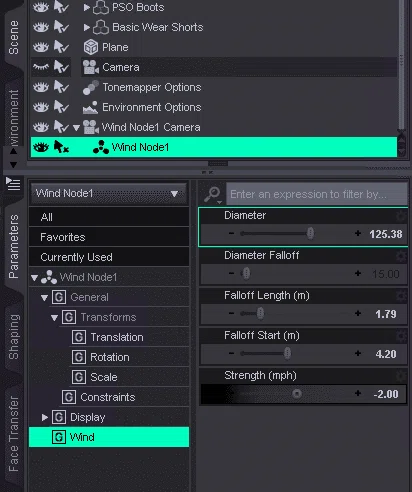Toggle selectable arrow for Basic Wear Shorts
The height and width of the screenshot is (492, 412).
61,27
